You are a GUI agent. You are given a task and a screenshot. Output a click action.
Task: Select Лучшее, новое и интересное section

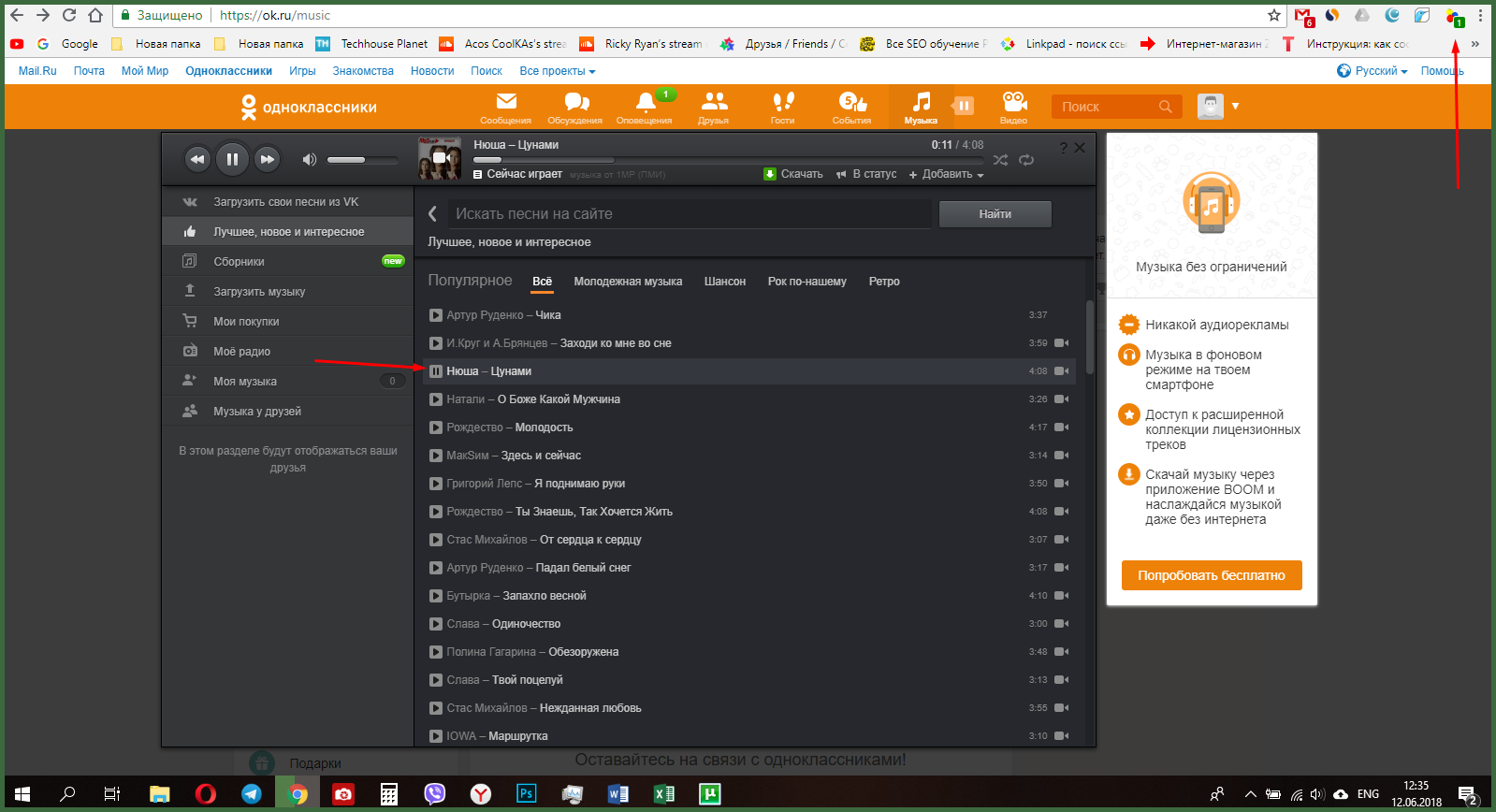(x=287, y=232)
